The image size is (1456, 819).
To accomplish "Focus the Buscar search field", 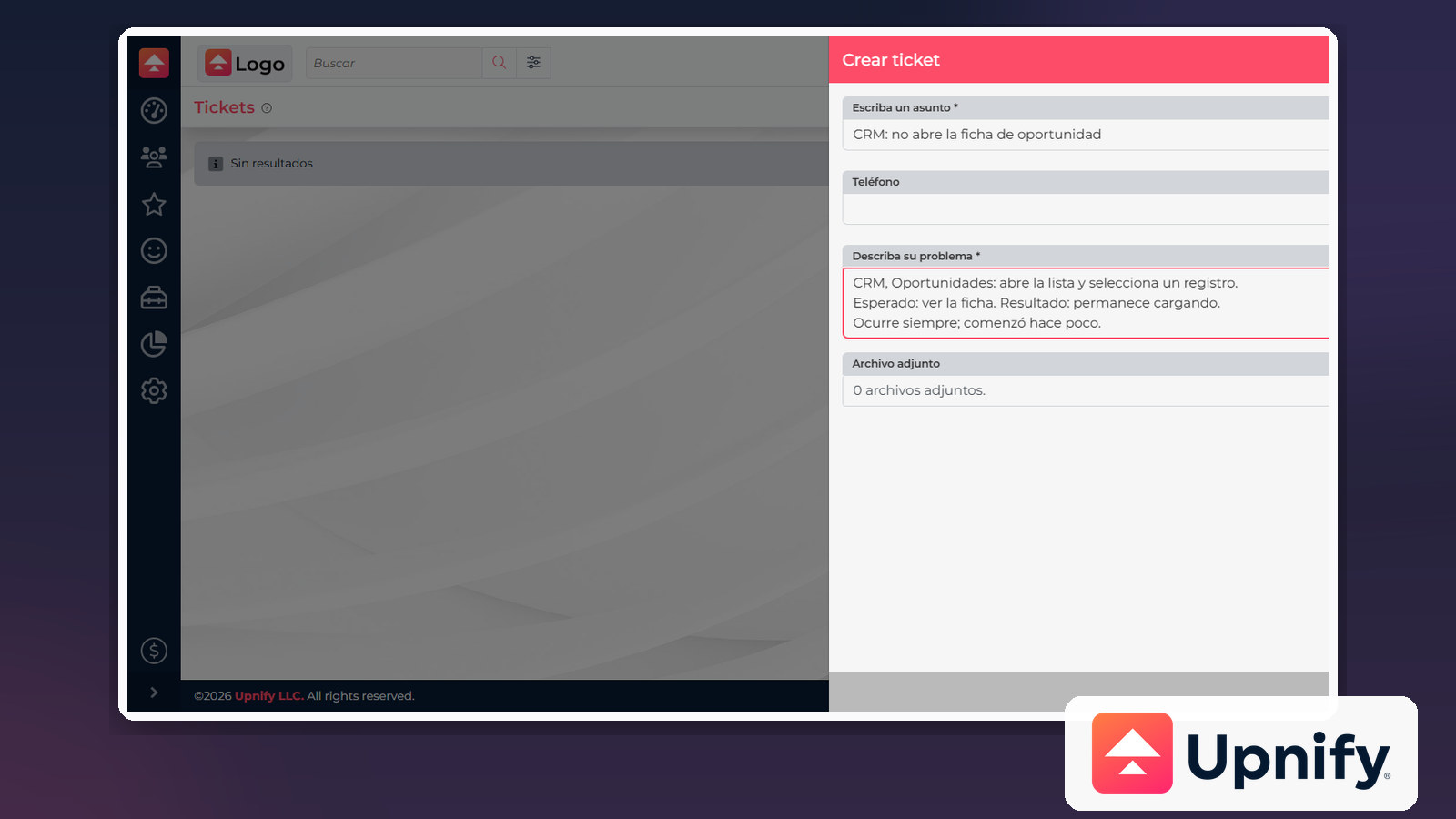I will click(394, 63).
